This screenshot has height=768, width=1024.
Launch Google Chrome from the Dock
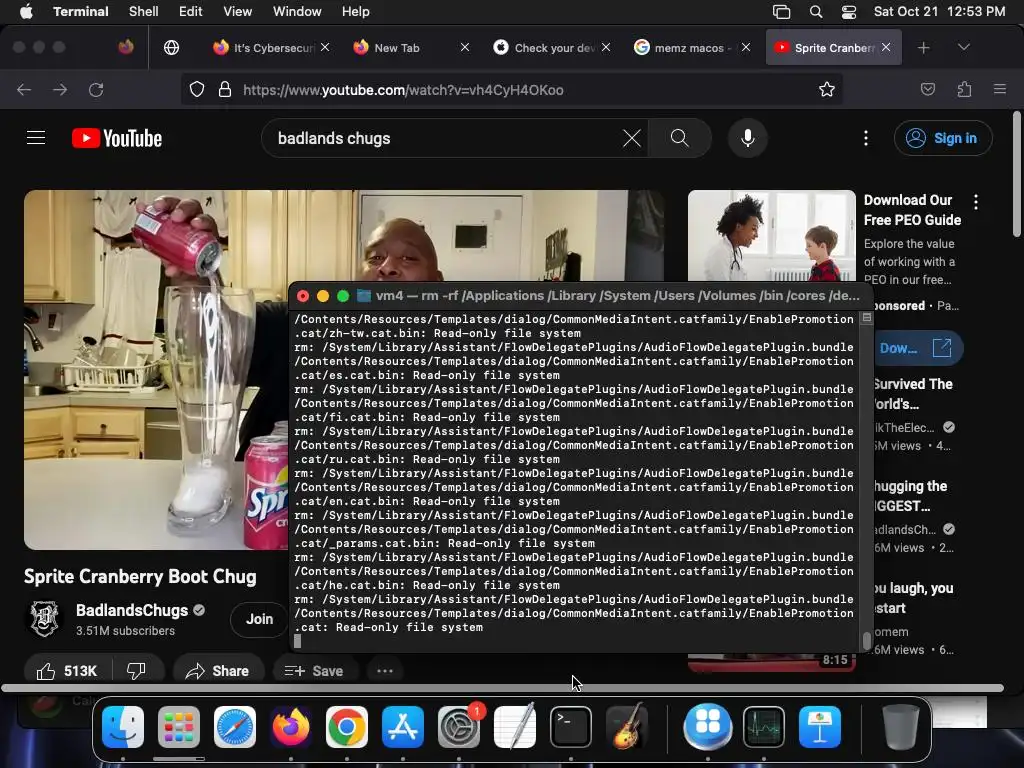pyautogui.click(x=347, y=726)
